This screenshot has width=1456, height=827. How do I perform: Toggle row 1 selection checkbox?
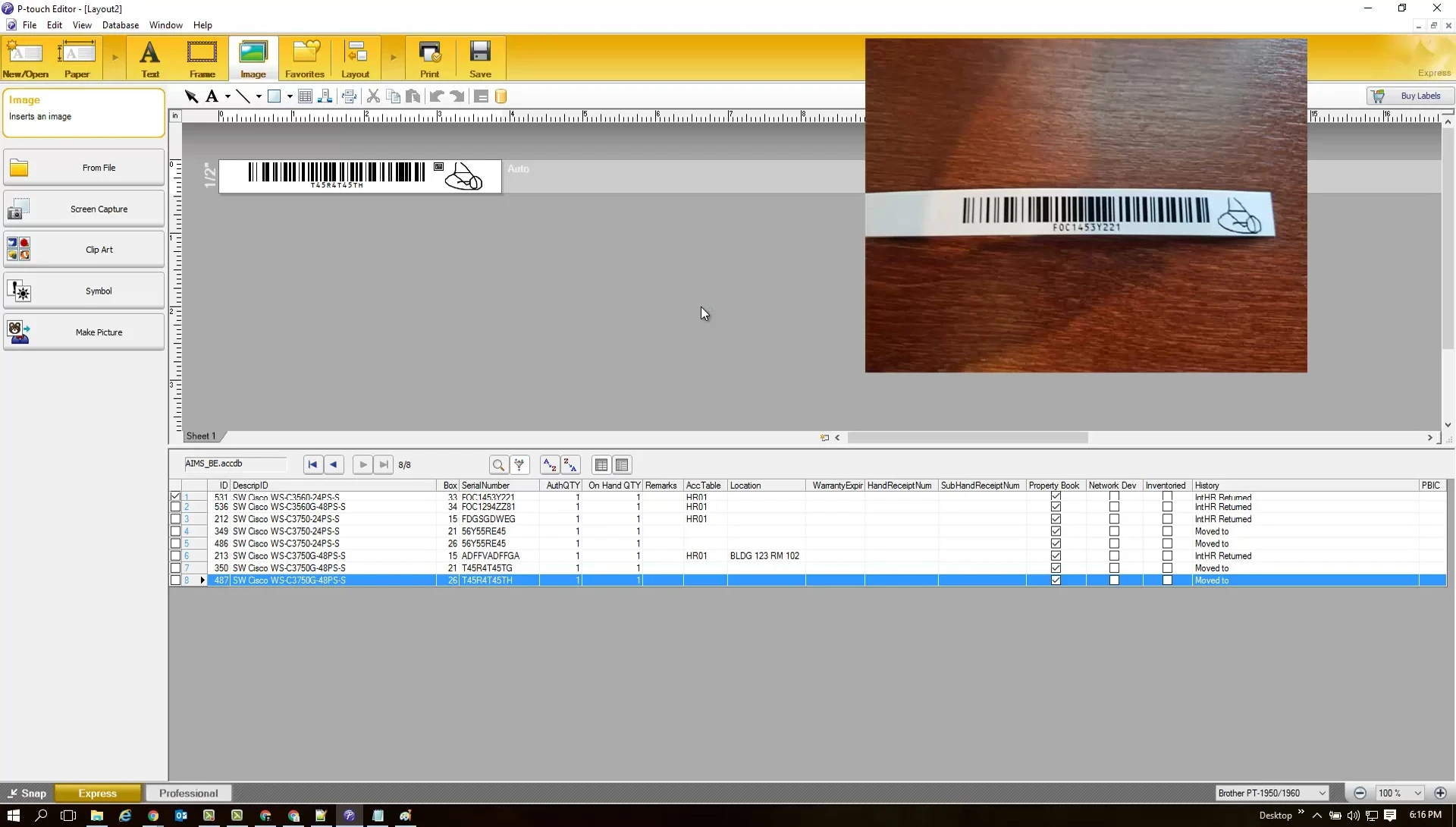175,497
